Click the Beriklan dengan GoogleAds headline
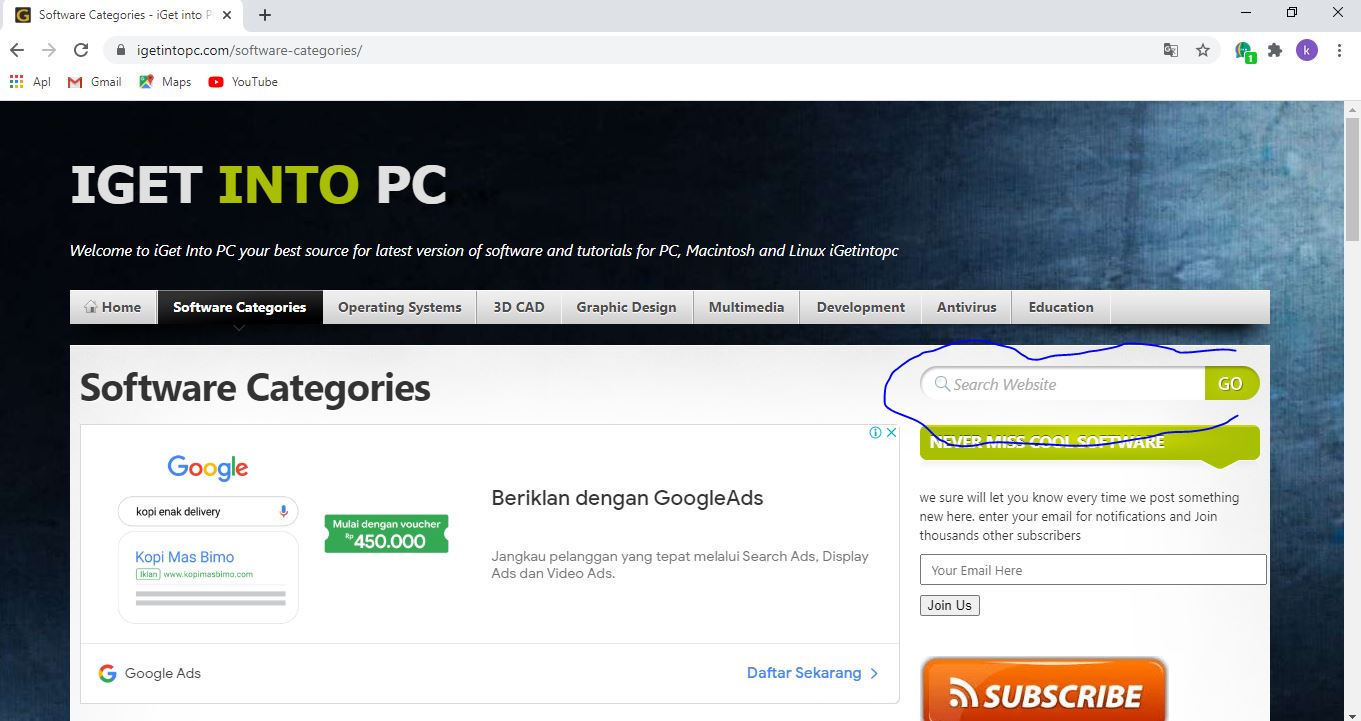 pyautogui.click(x=627, y=498)
